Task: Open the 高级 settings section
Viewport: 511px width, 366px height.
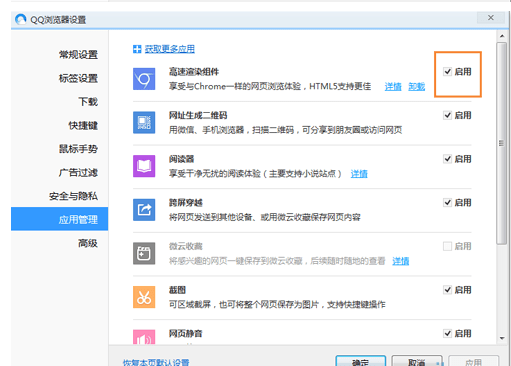Action: (x=88, y=243)
